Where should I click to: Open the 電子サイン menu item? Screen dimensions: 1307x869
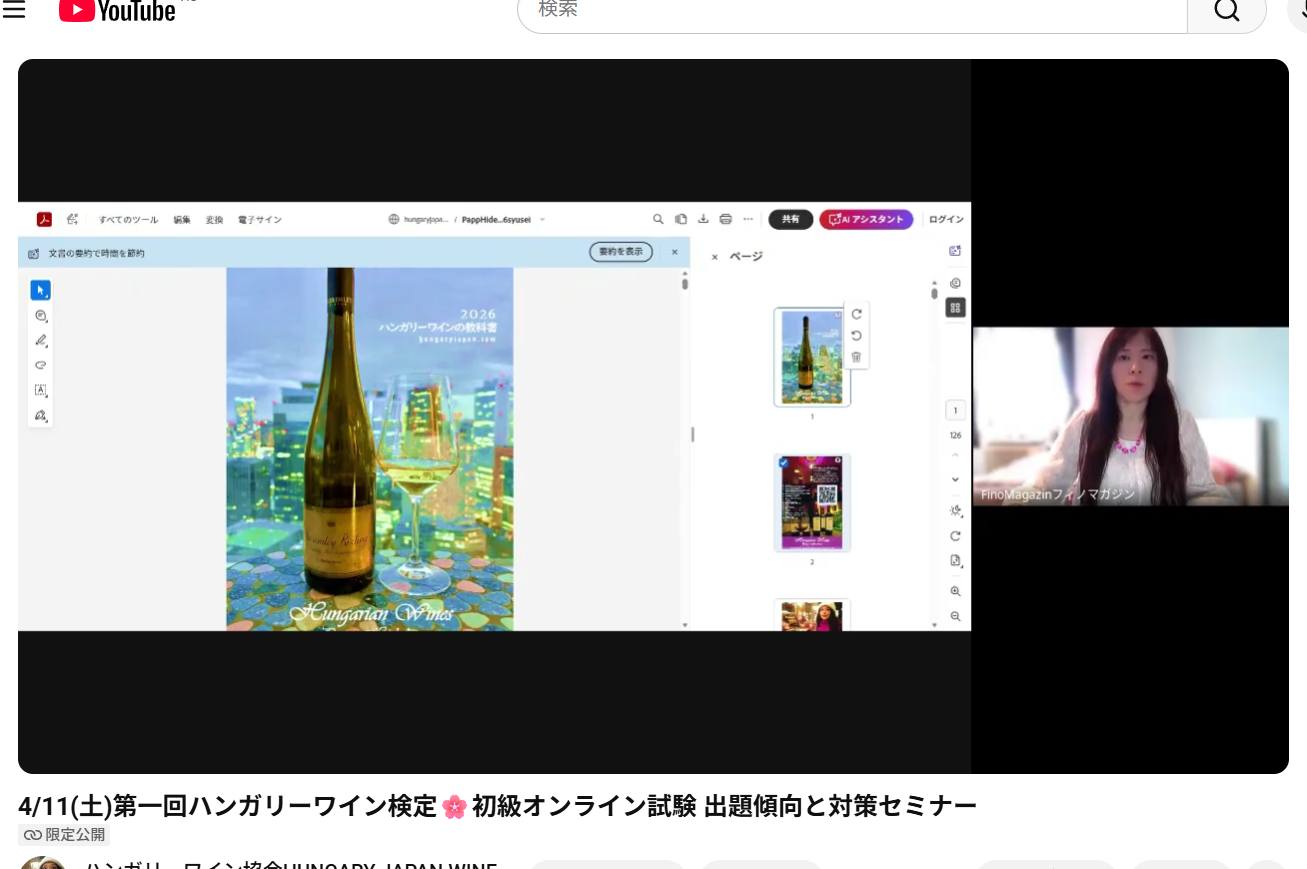(259, 219)
